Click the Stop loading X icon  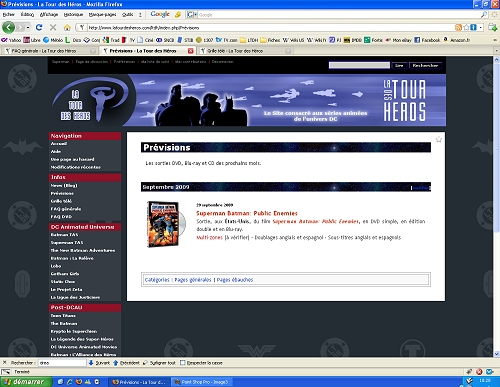53,27
